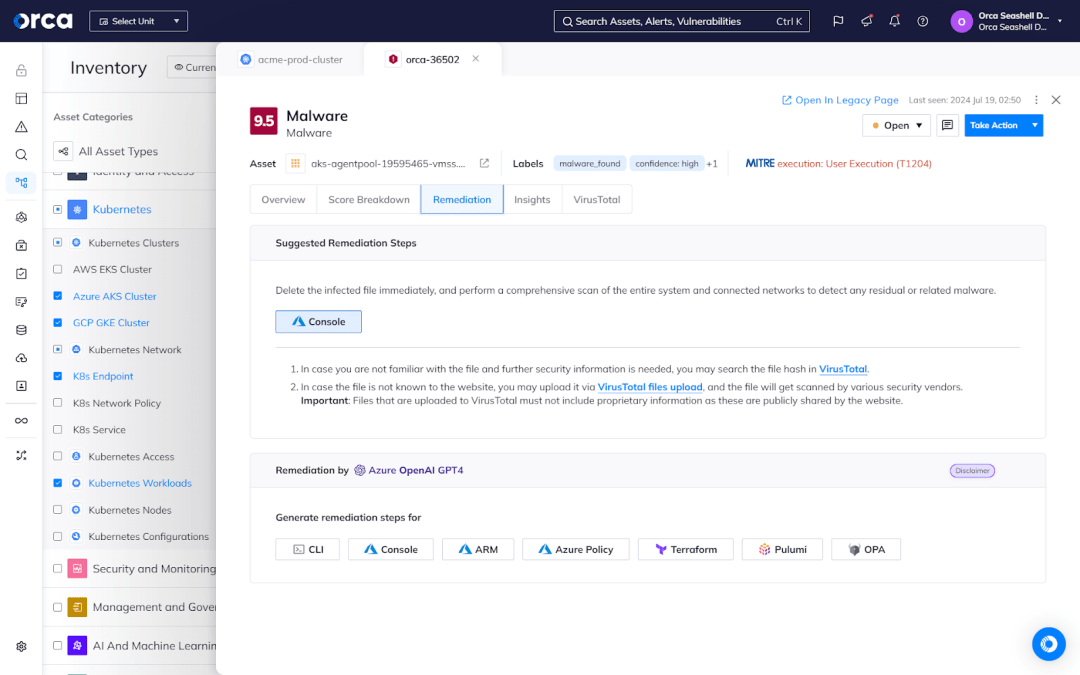Uncheck the K8s Endpoint checkbox

pos(58,376)
